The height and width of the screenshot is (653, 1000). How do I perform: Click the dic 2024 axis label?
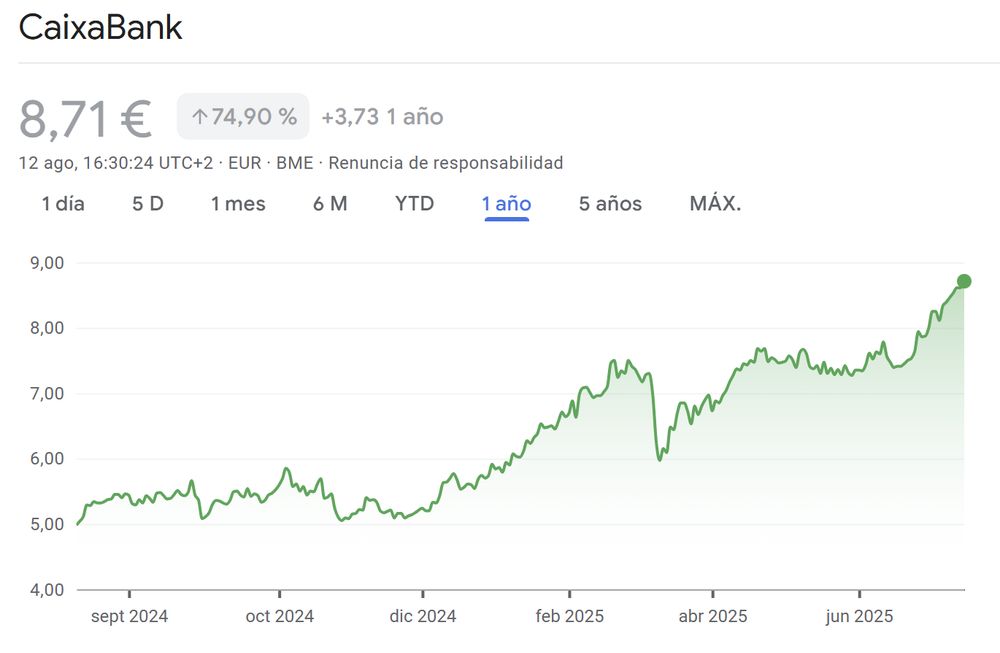point(423,617)
